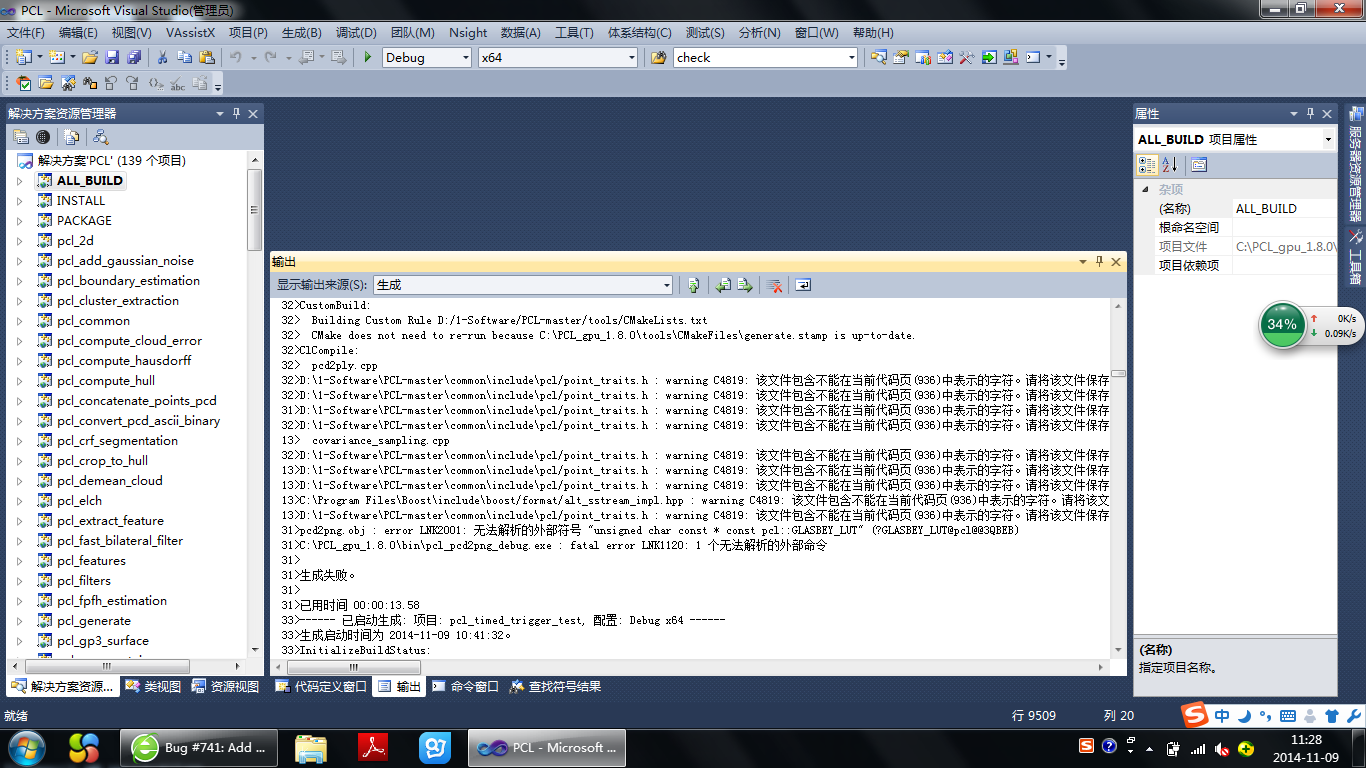The image size is (1366, 768).
Task: Click the Add New Item toolbar icon
Action: 56,57
